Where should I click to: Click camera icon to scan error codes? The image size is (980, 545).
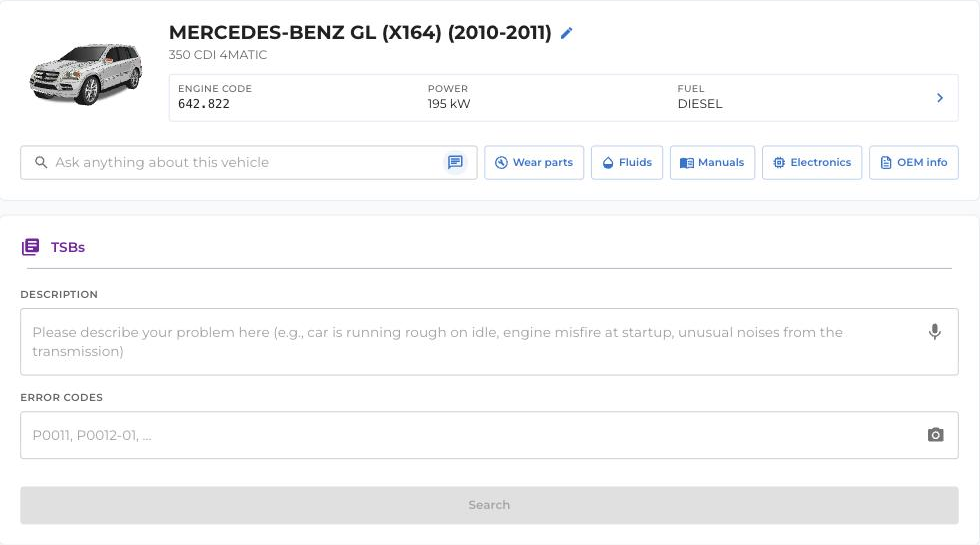[x=935, y=435]
